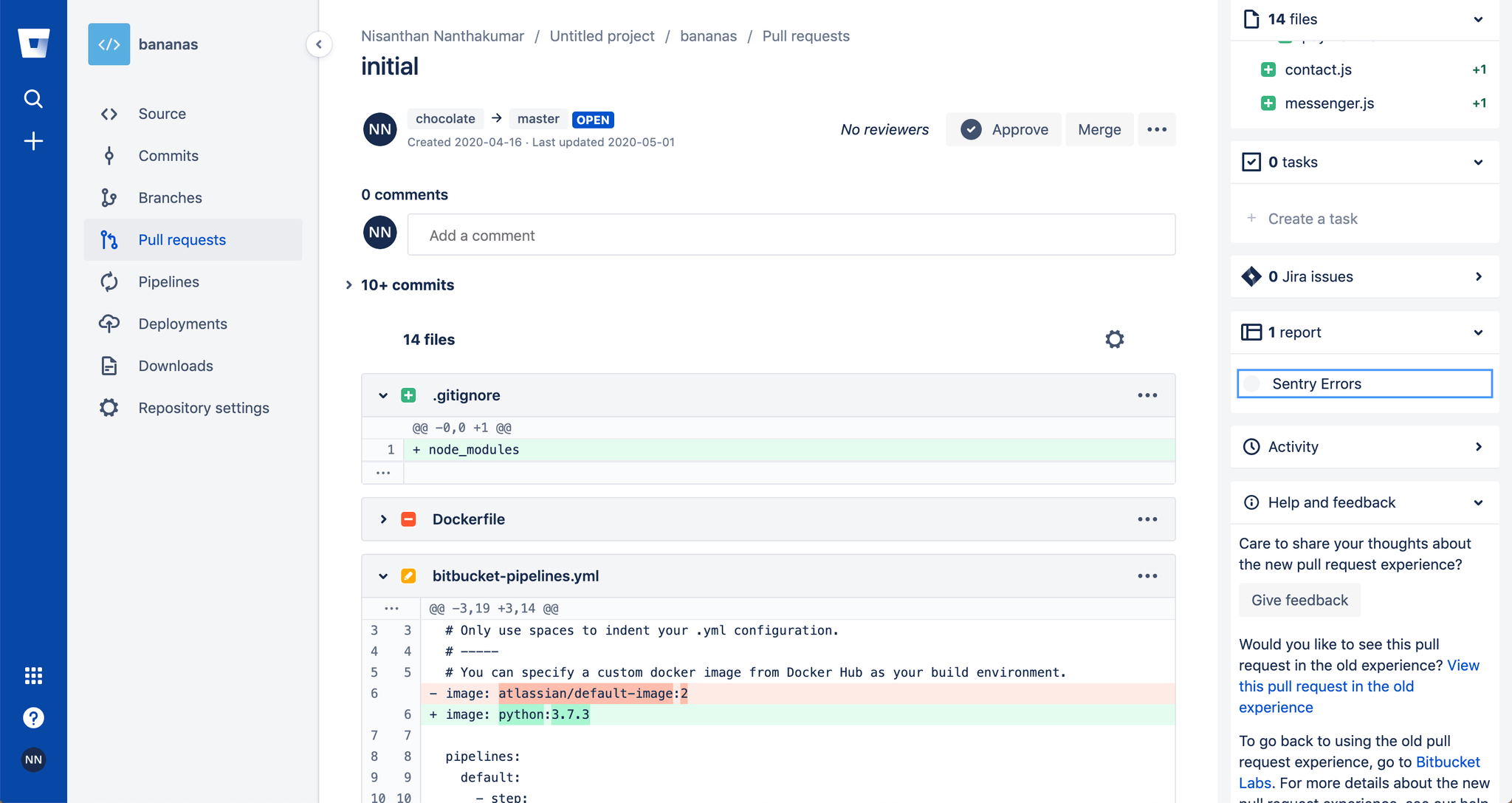This screenshot has width=1512, height=803.
Task: Open Repository settings
Action: click(204, 407)
